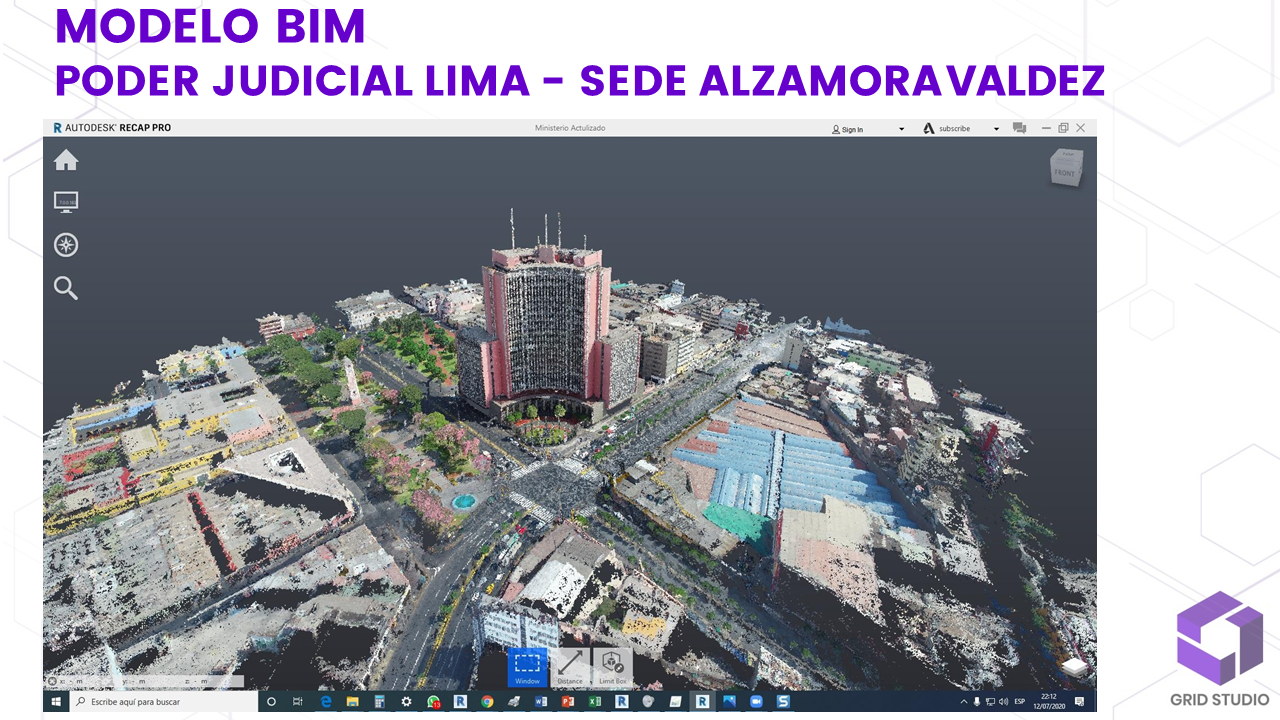1280x720 pixels.
Task: Open Windows notification center
Action: point(1080,702)
